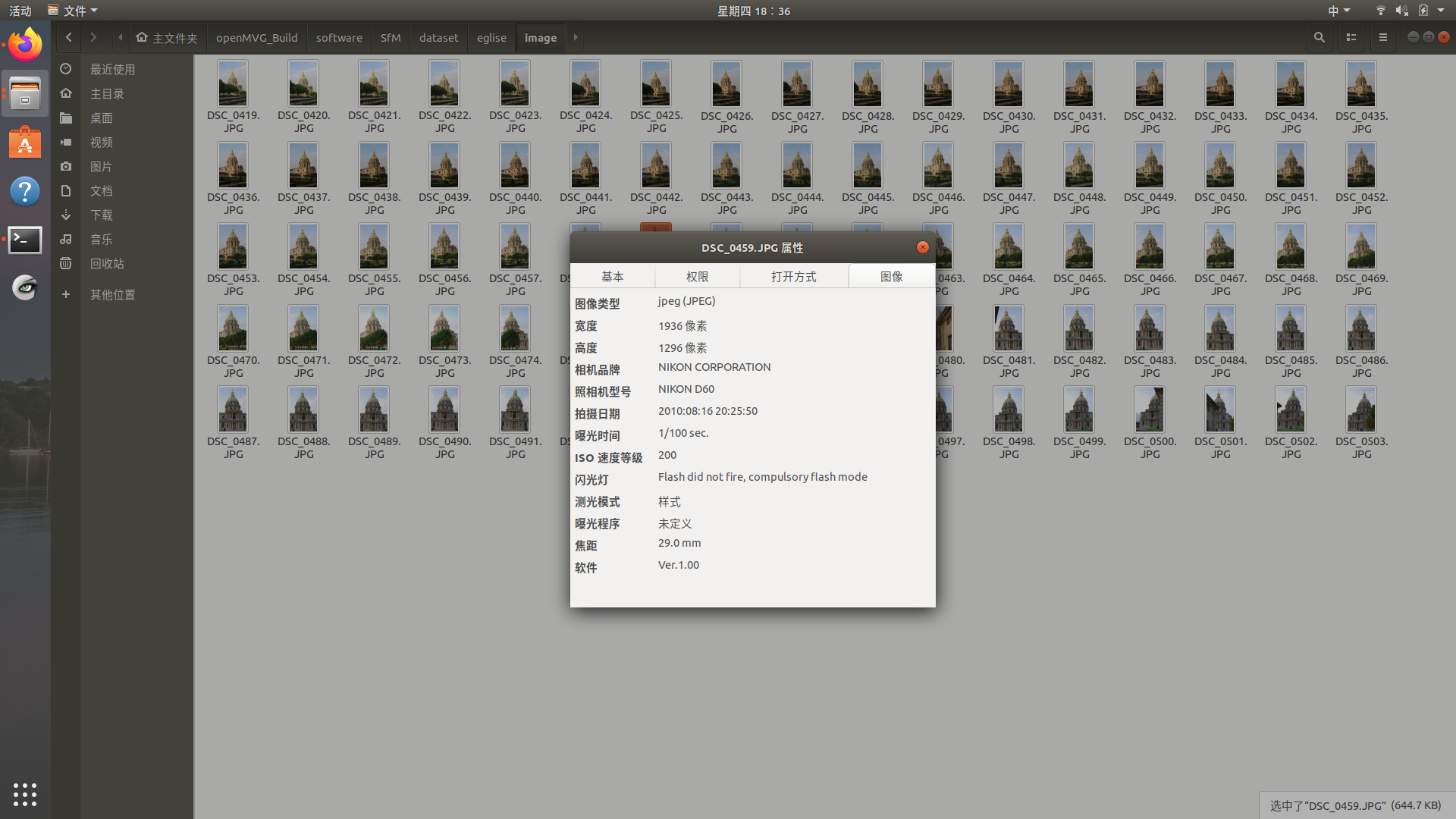Screen dimensions: 1456x819
Task: Open the Trash (回收站) sidebar entry
Action: click(x=106, y=263)
